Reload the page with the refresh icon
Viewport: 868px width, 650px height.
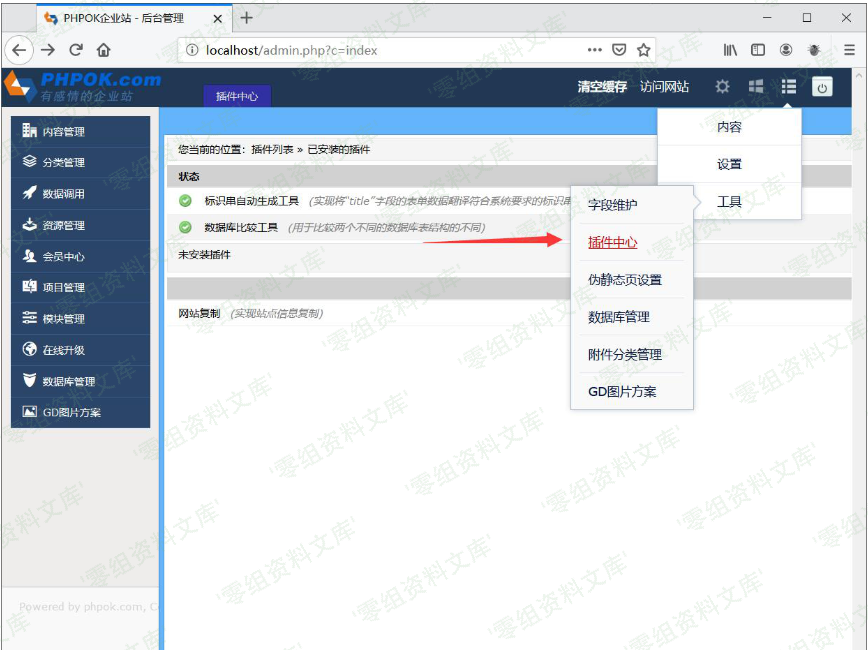(x=76, y=50)
